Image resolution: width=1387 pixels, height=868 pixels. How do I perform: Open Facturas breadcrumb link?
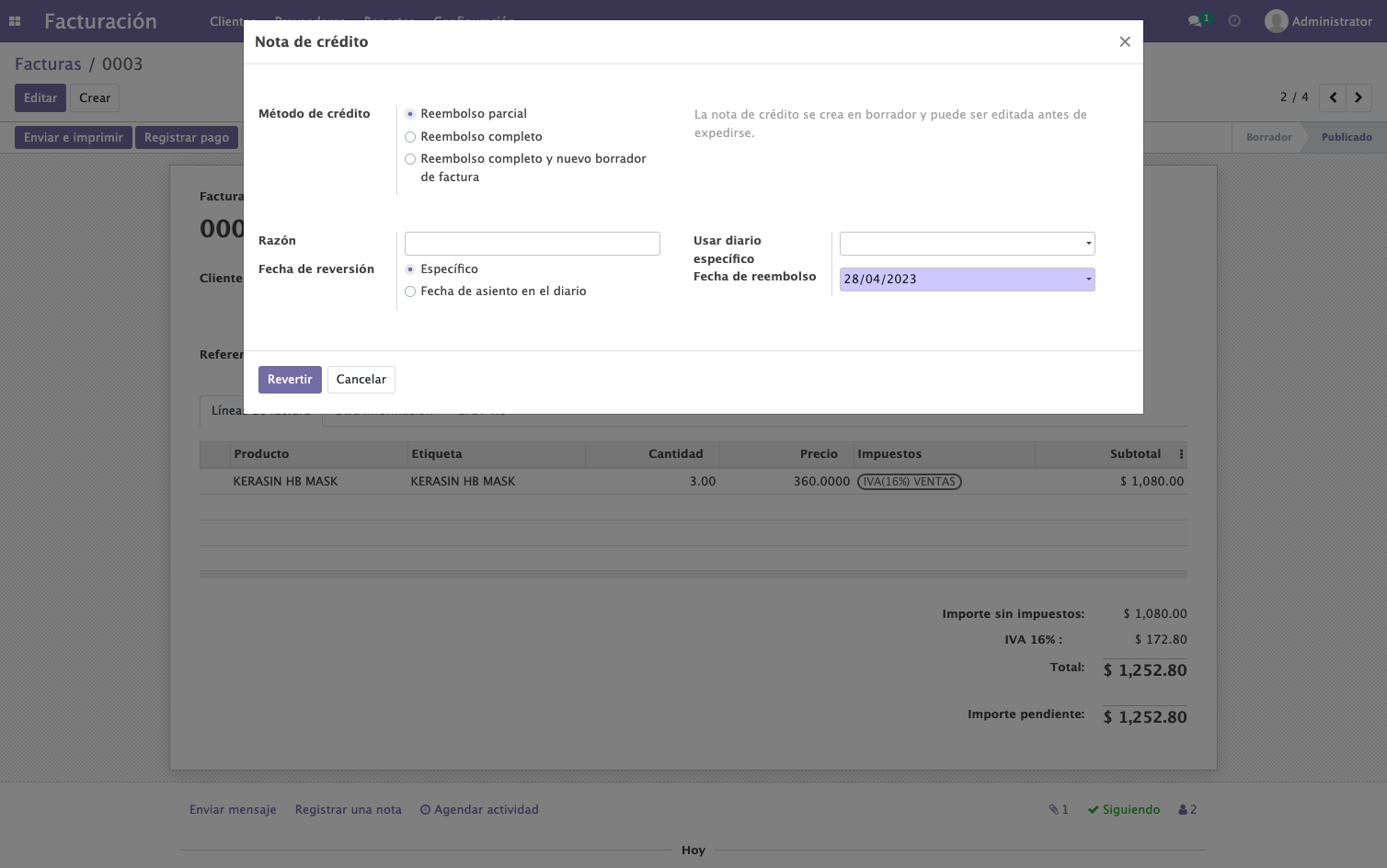click(x=48, y=64)
